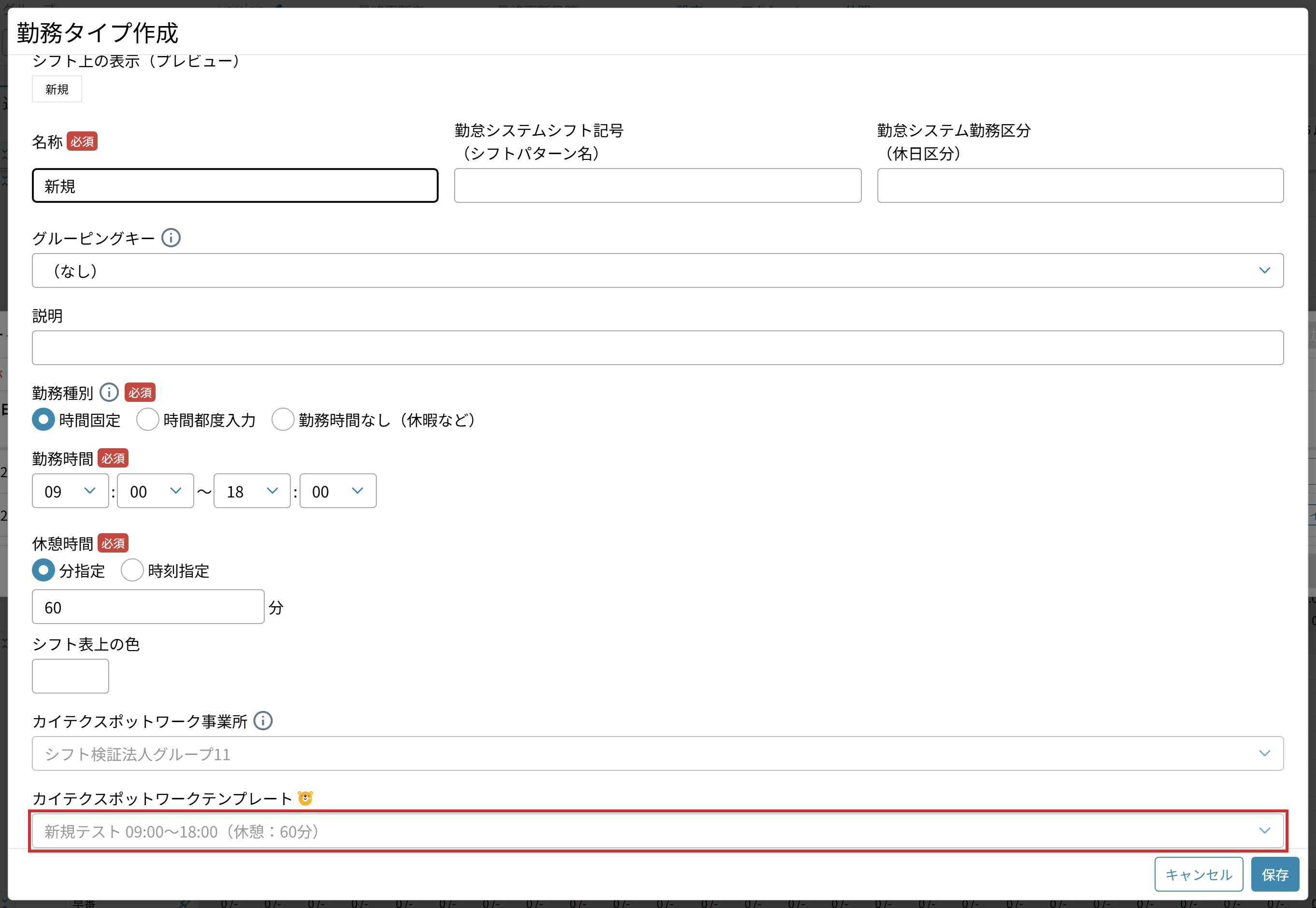Screen dimensions: 1316x908
Task: Focus the 名称 input containing 新規
Action: 235,185
